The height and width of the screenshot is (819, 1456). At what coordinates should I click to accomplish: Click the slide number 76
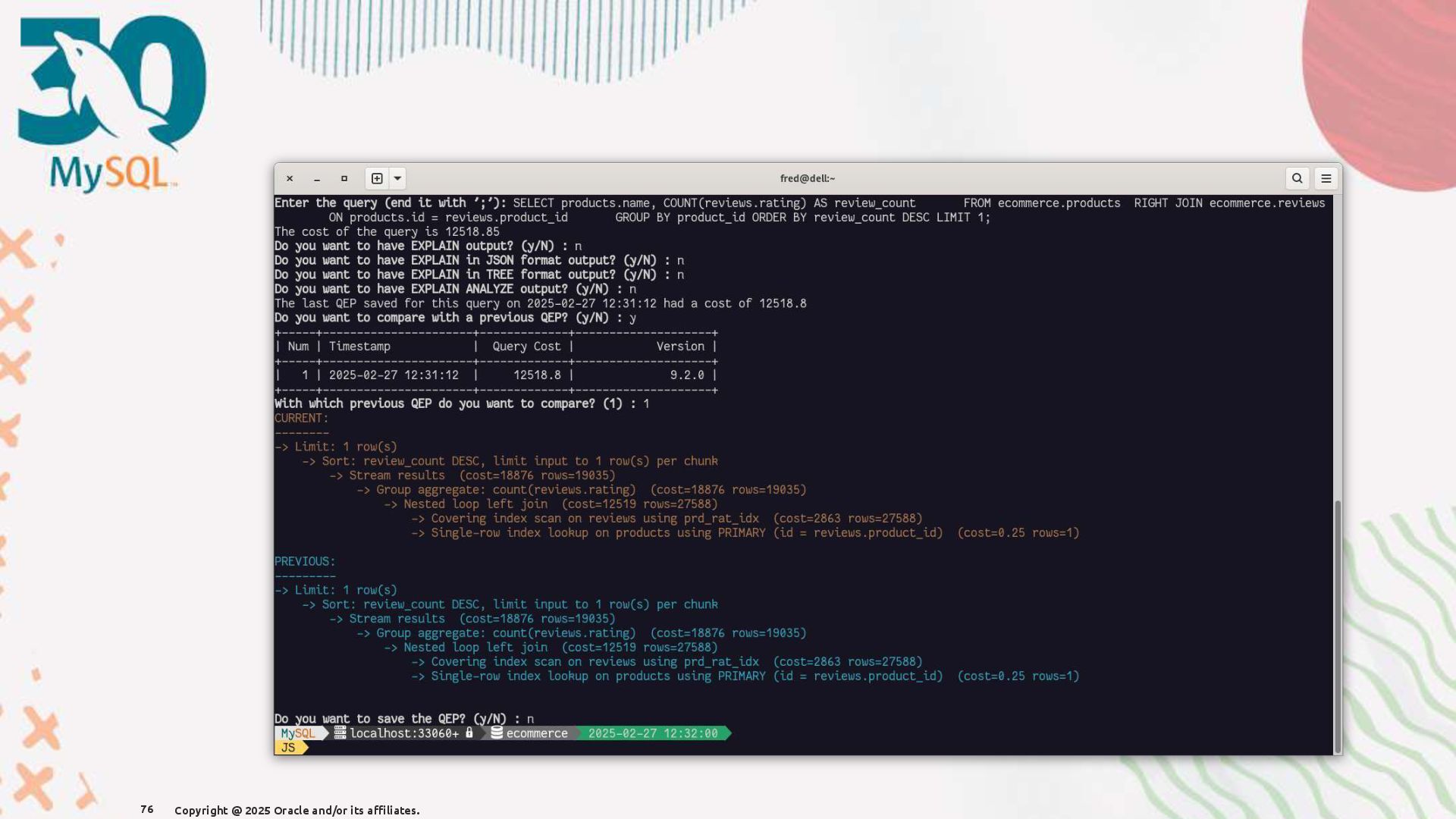147,810
